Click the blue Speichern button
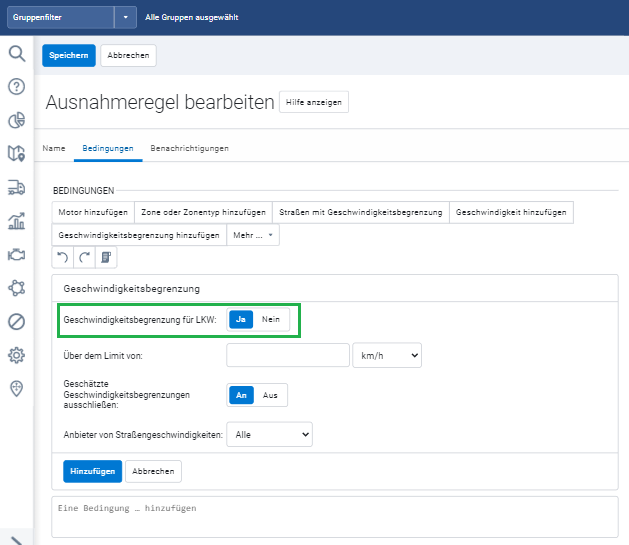Viewport: 629px width, 545px height. click(x=69, y=56)
